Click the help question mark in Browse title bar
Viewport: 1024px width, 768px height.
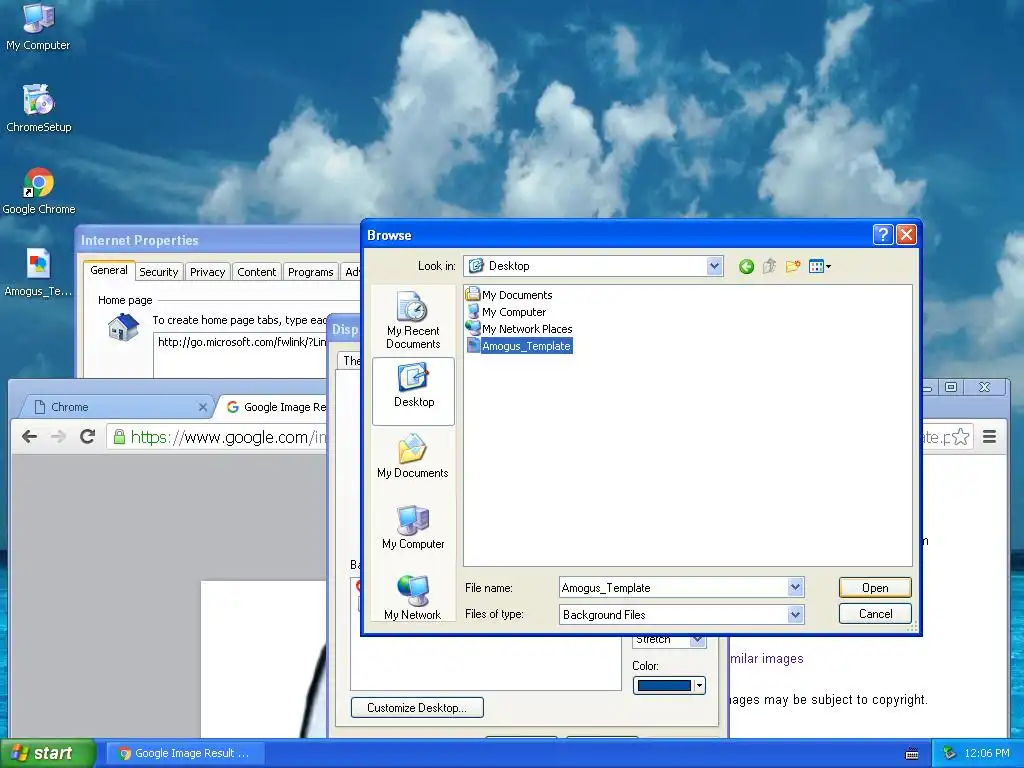(882, 235)
